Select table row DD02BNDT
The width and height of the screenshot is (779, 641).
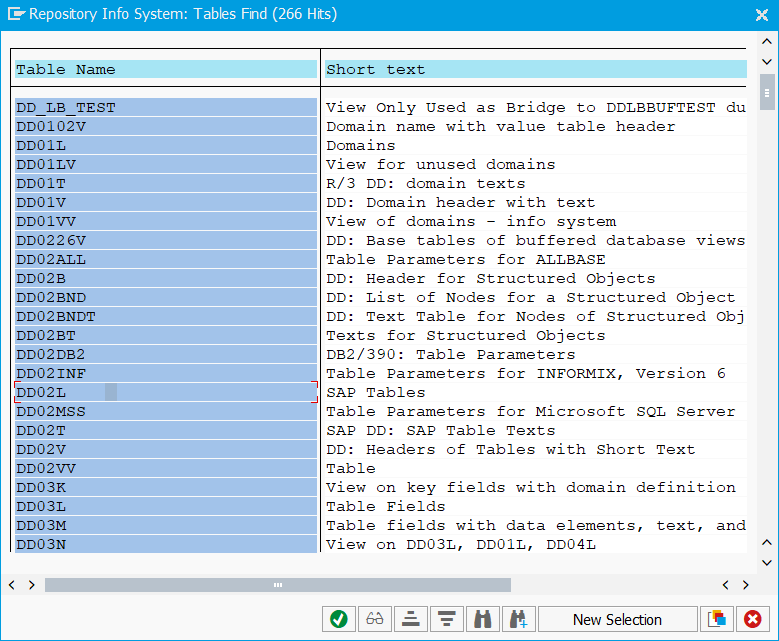(165, 316)
